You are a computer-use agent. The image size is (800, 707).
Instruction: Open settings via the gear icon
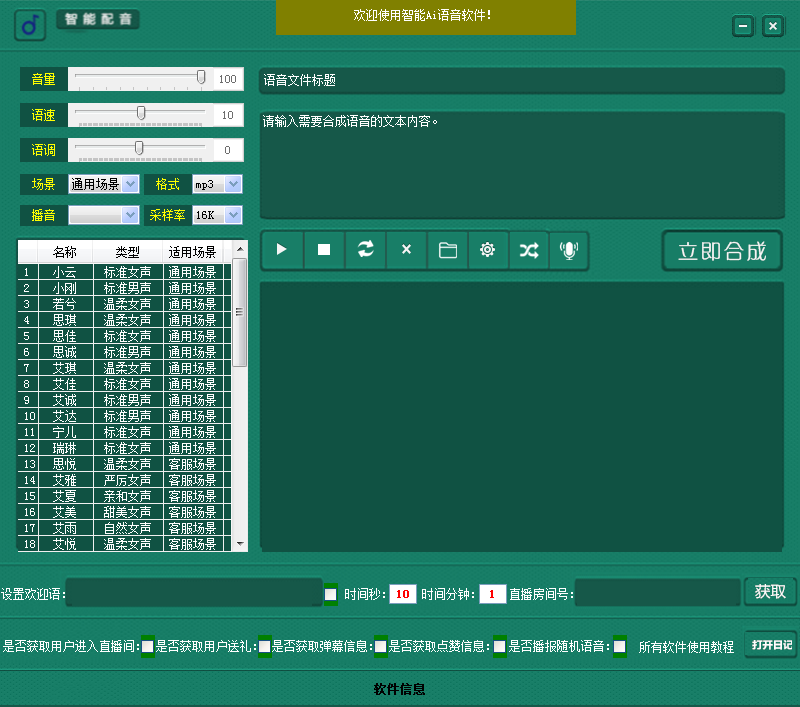point(488,250)
